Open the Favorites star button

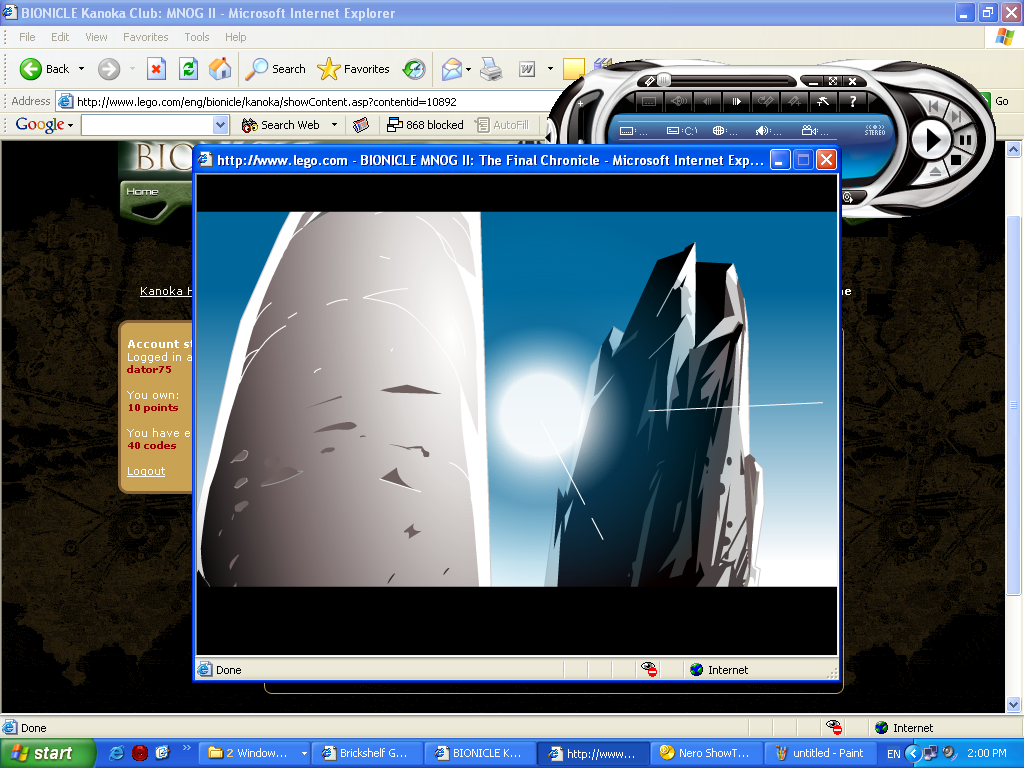(x=353, y=69)
